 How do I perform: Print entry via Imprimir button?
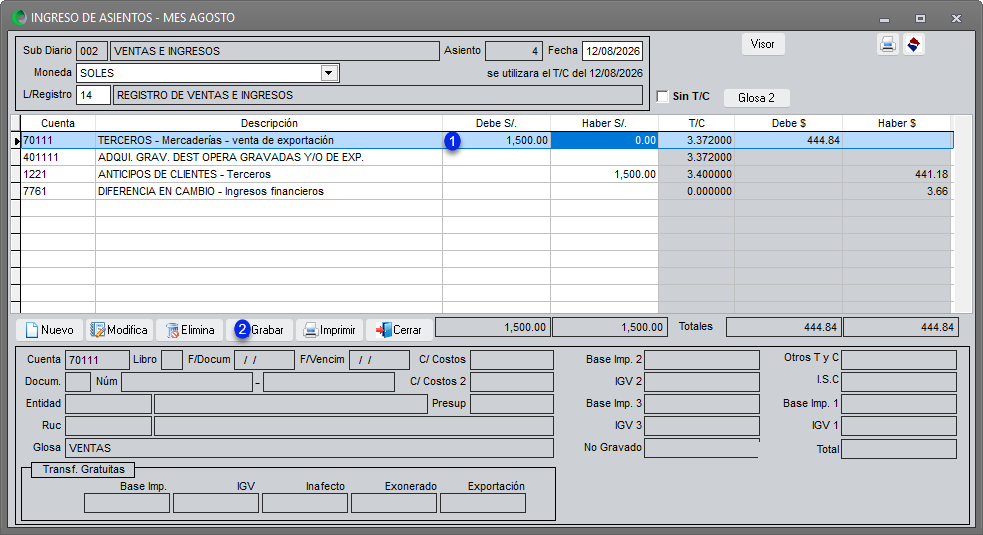[x=329, y=330]
